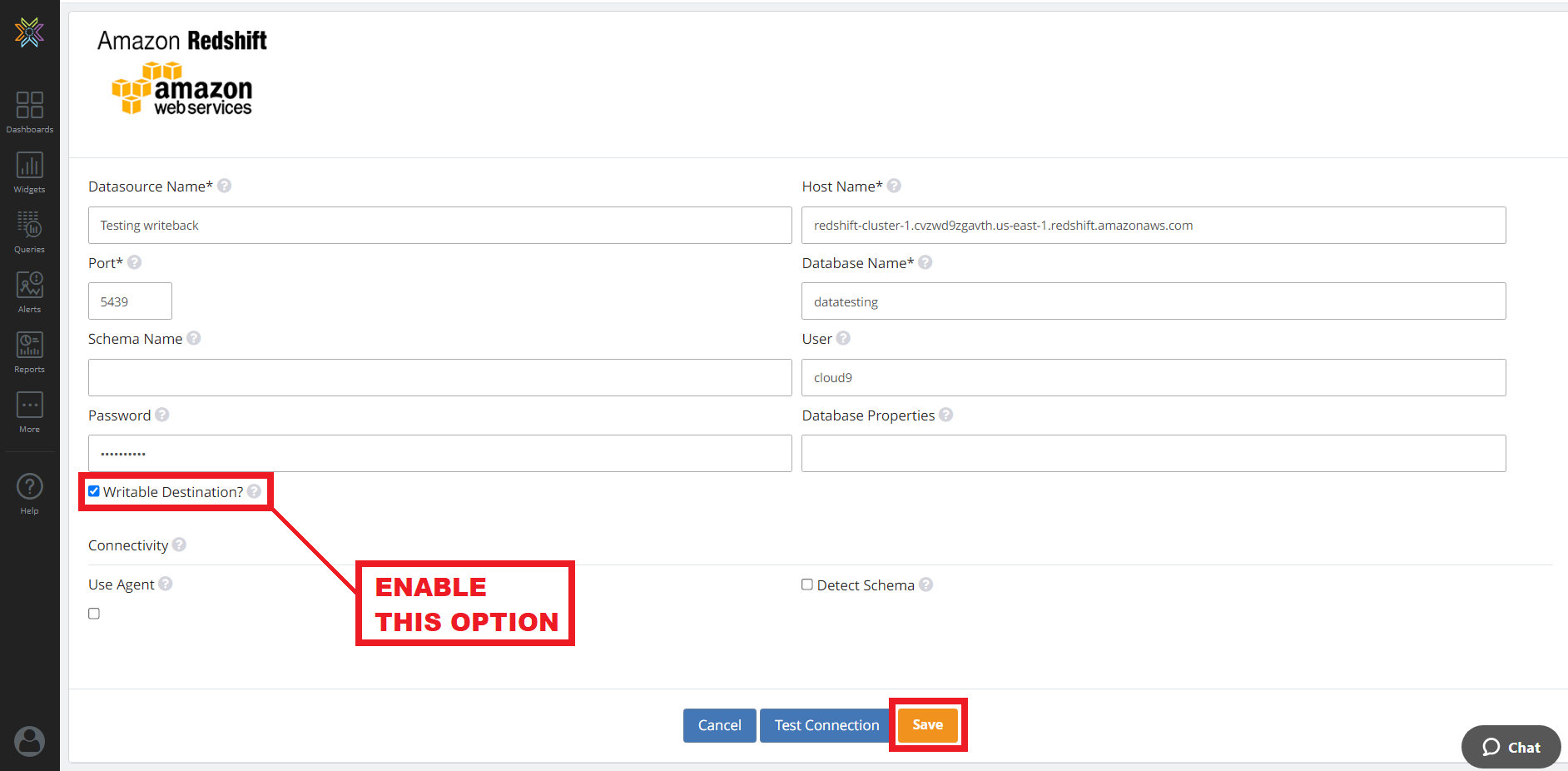Open Help from the sidebar

[x=30, y=493]
